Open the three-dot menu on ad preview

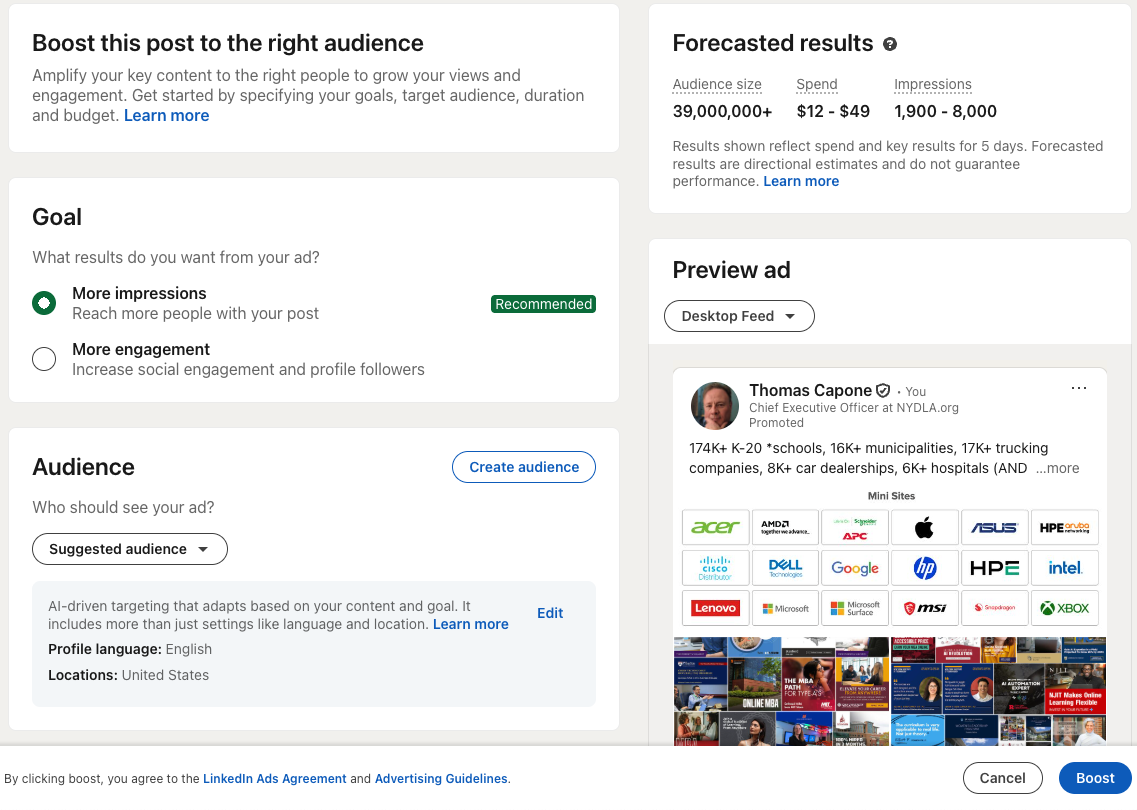pos(1078,388)
